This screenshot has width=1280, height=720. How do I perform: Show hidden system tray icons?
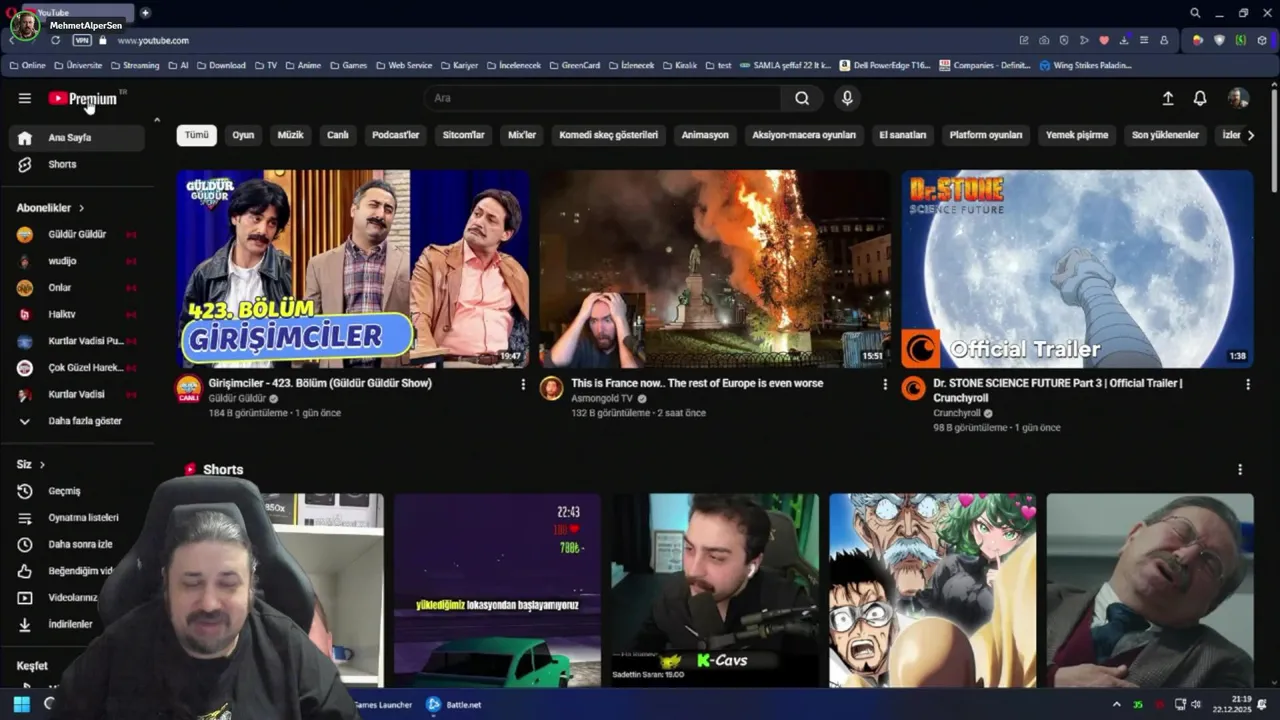tap(1116, 705)
